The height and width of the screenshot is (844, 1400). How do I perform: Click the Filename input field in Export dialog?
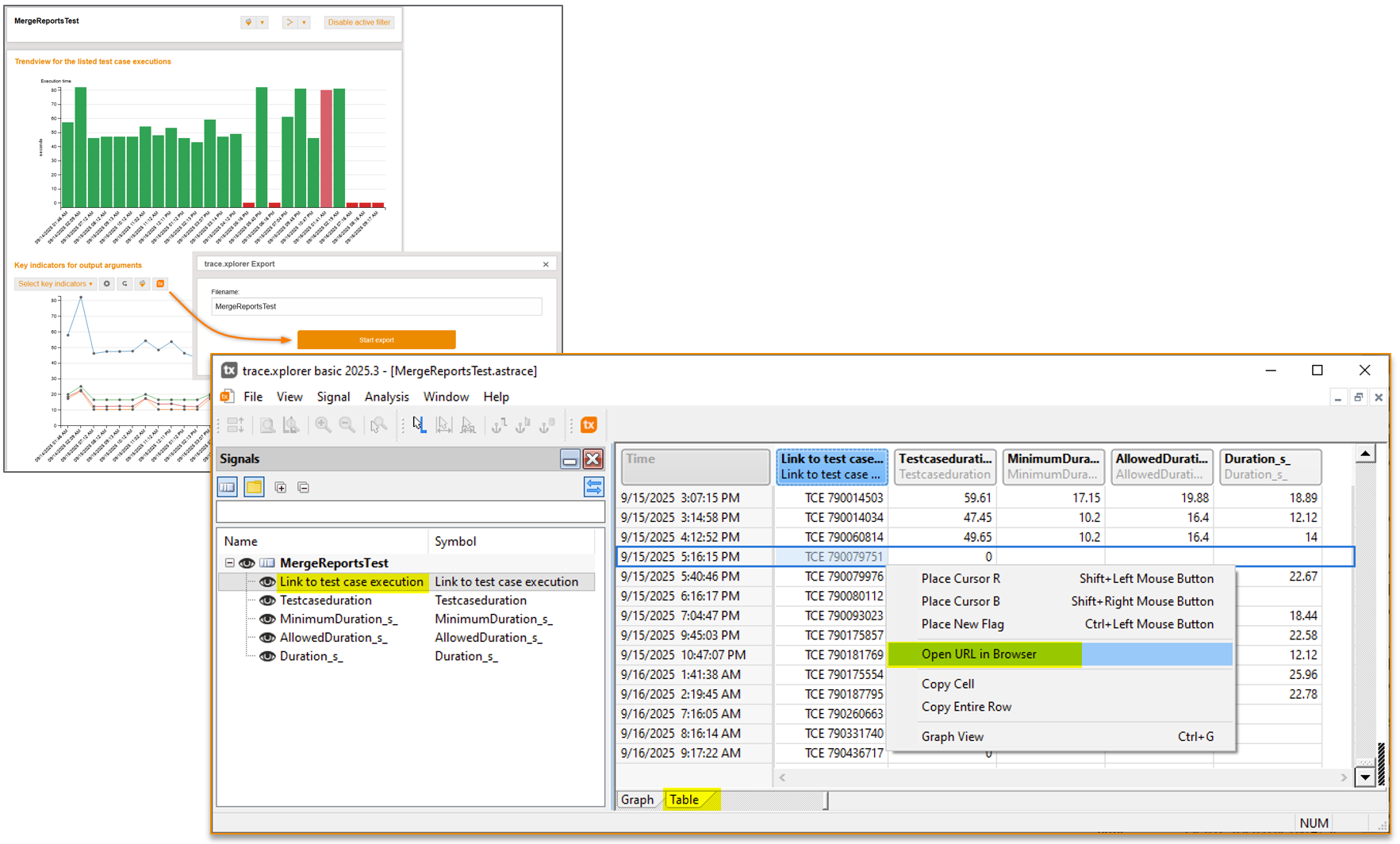376,306
